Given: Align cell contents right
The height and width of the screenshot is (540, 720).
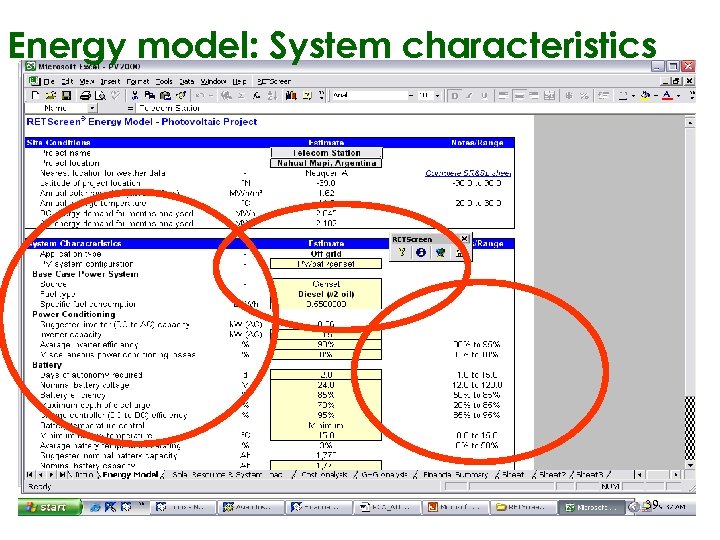Looking at the screenshot, I should 534,96.
